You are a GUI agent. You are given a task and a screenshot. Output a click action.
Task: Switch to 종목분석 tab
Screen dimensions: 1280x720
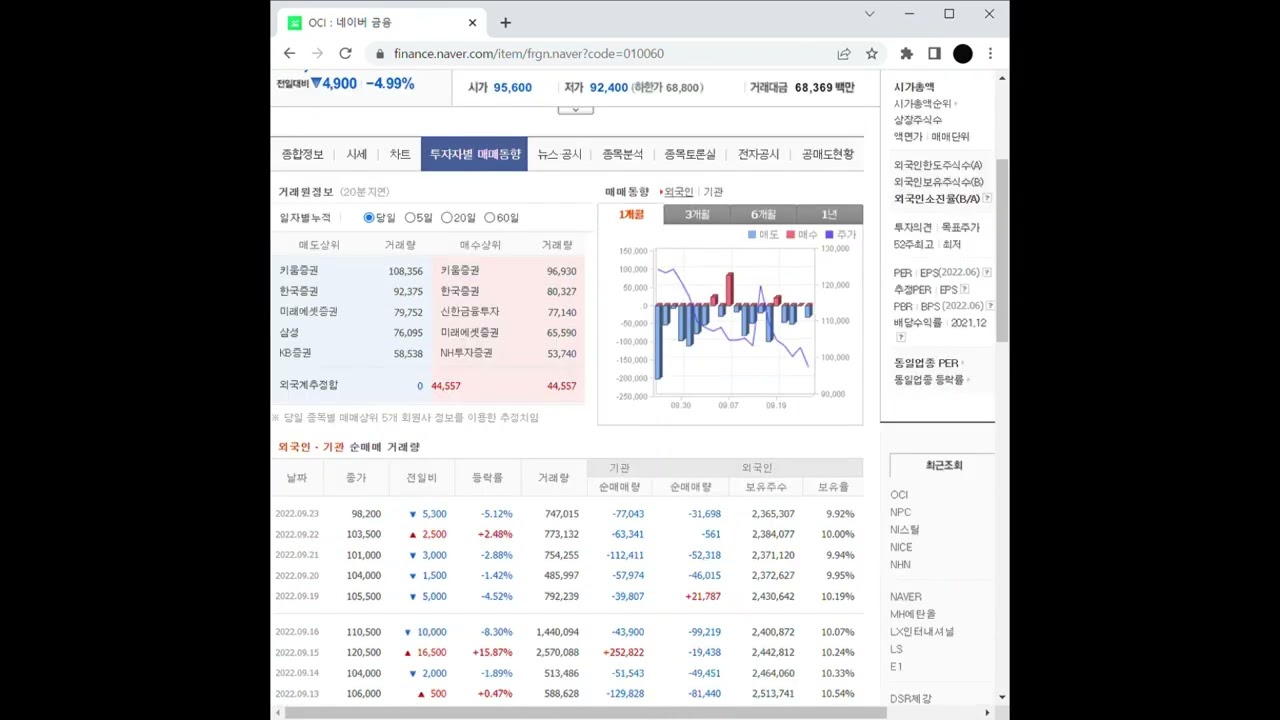coord(622,154)
